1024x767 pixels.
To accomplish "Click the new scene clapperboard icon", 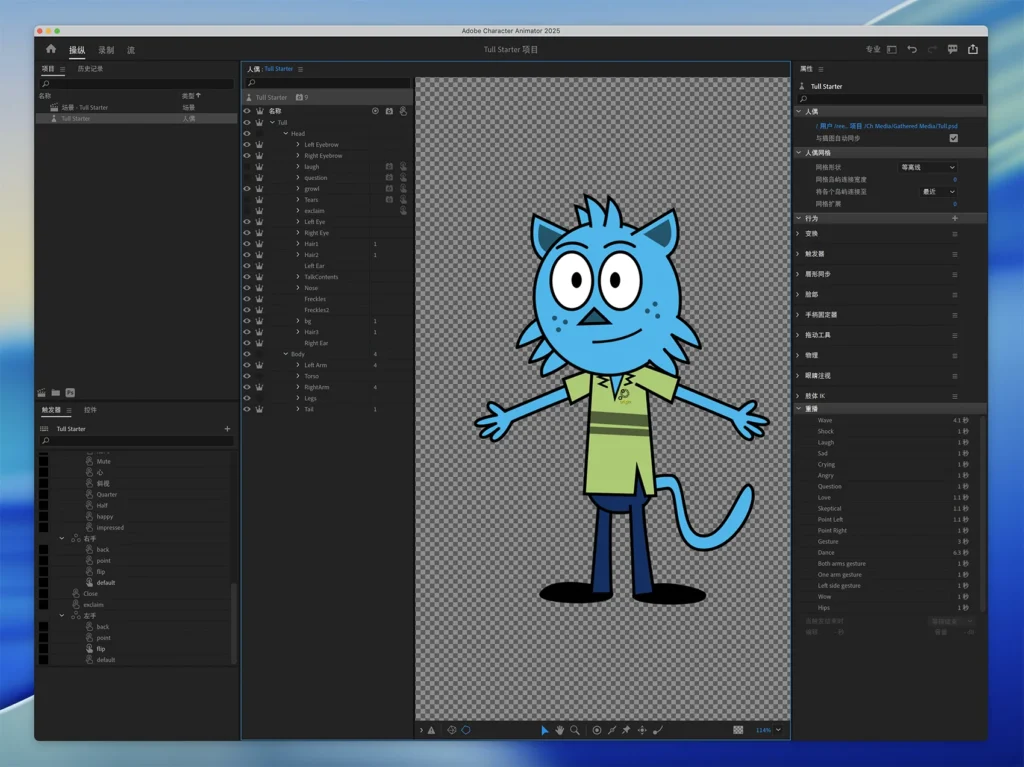I will 42,393.
